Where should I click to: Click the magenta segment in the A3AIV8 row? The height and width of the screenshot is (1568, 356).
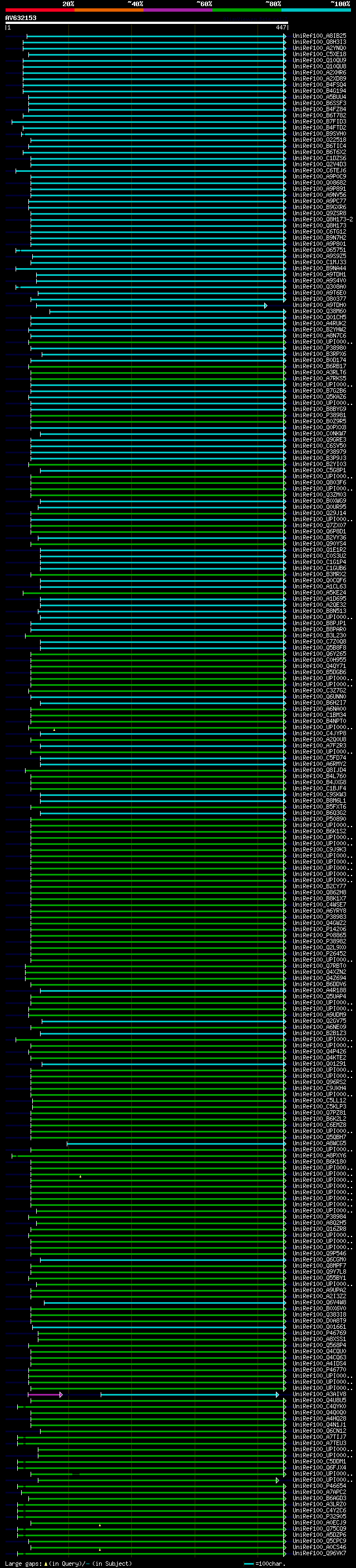click(x=44, y=1394)
